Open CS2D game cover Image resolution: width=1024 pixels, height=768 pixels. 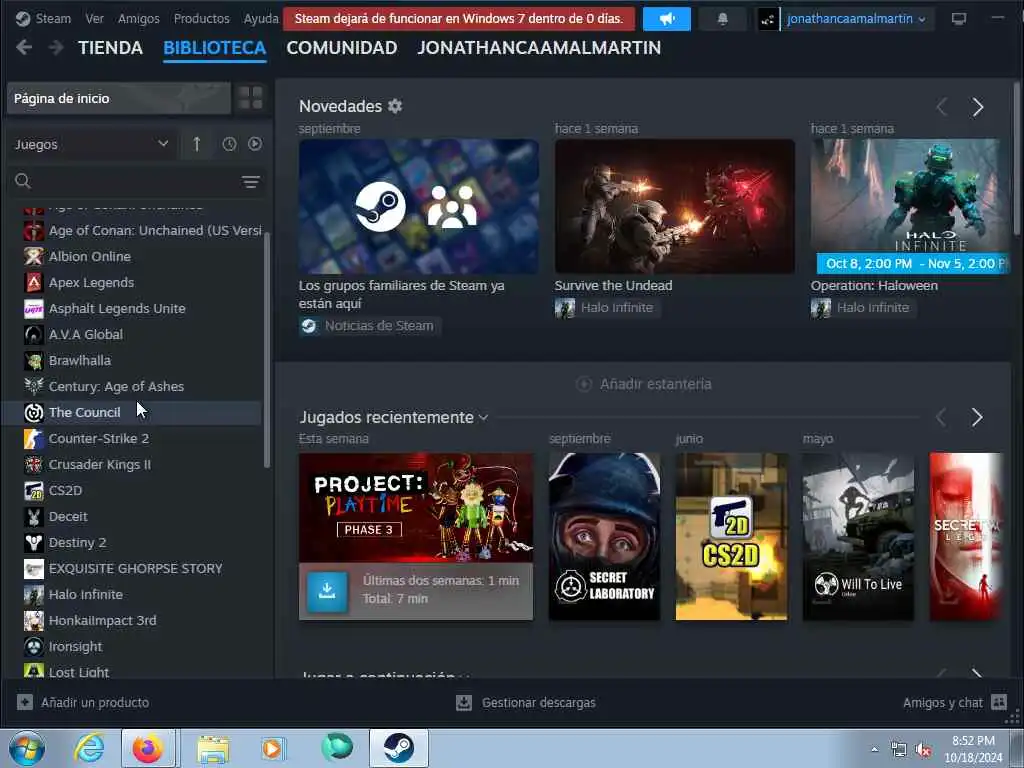click(731, 536)
